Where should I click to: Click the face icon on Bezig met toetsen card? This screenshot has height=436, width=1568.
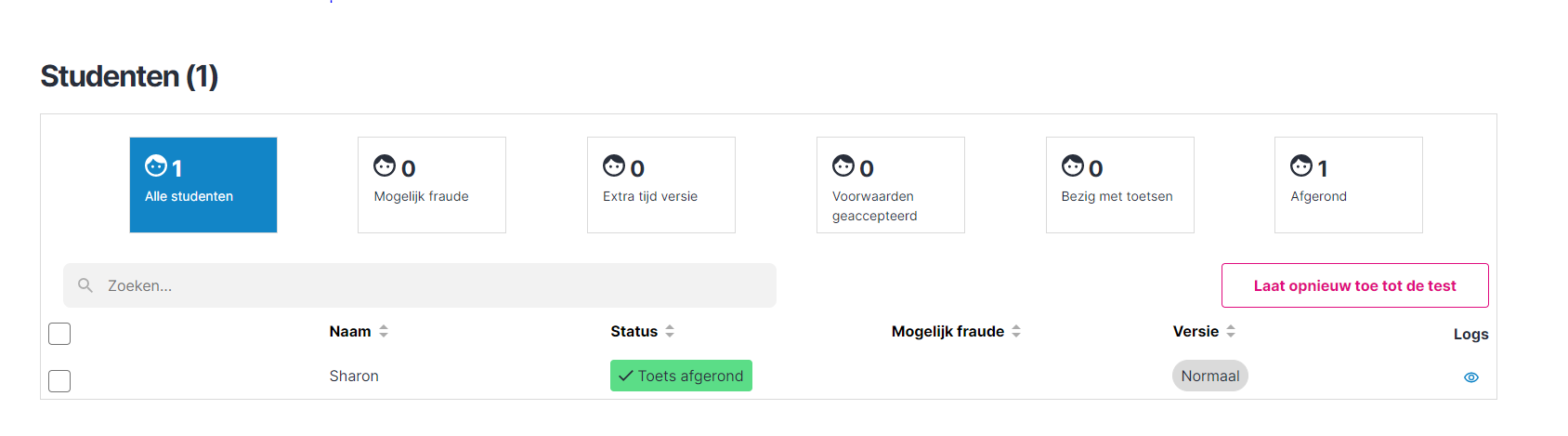1073,166
